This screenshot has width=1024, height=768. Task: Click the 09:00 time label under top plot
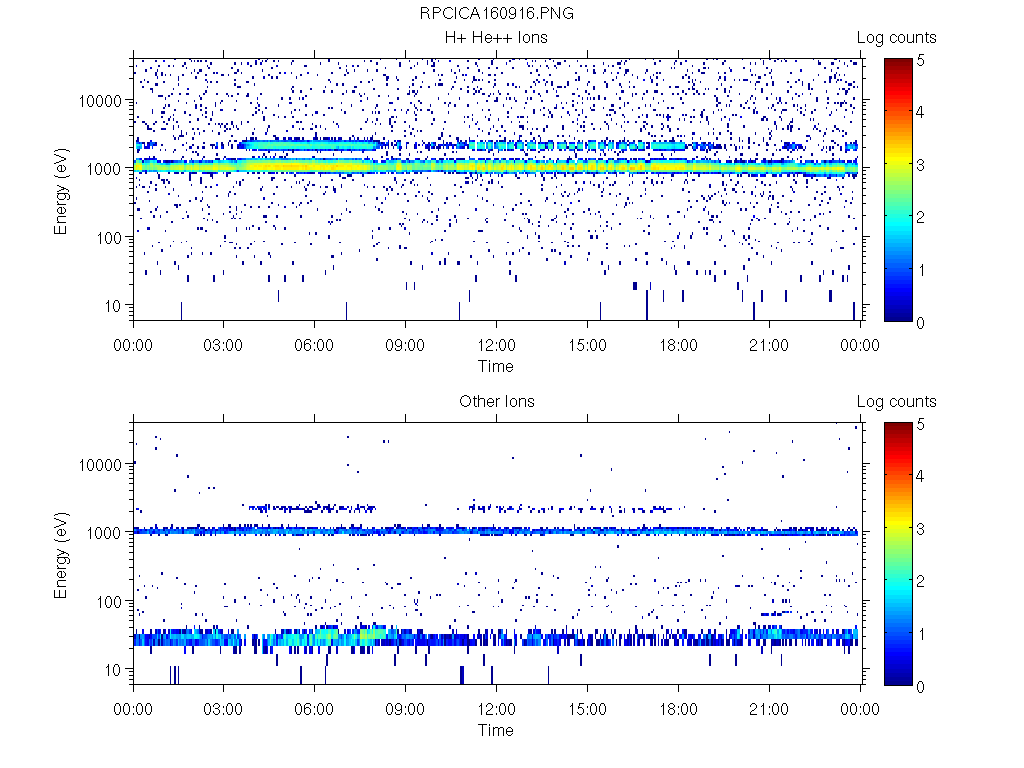[x=405, y=345]
